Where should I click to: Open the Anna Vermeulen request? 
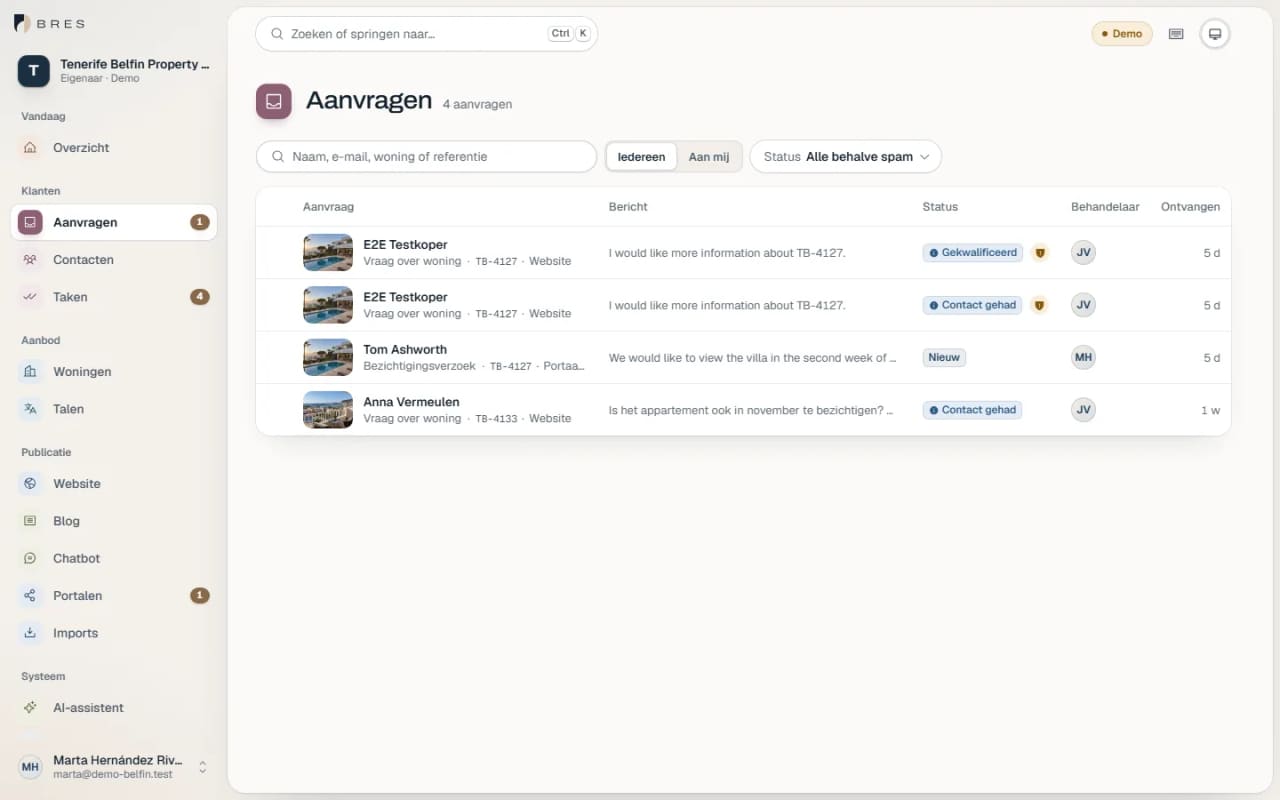pos(743,410)
